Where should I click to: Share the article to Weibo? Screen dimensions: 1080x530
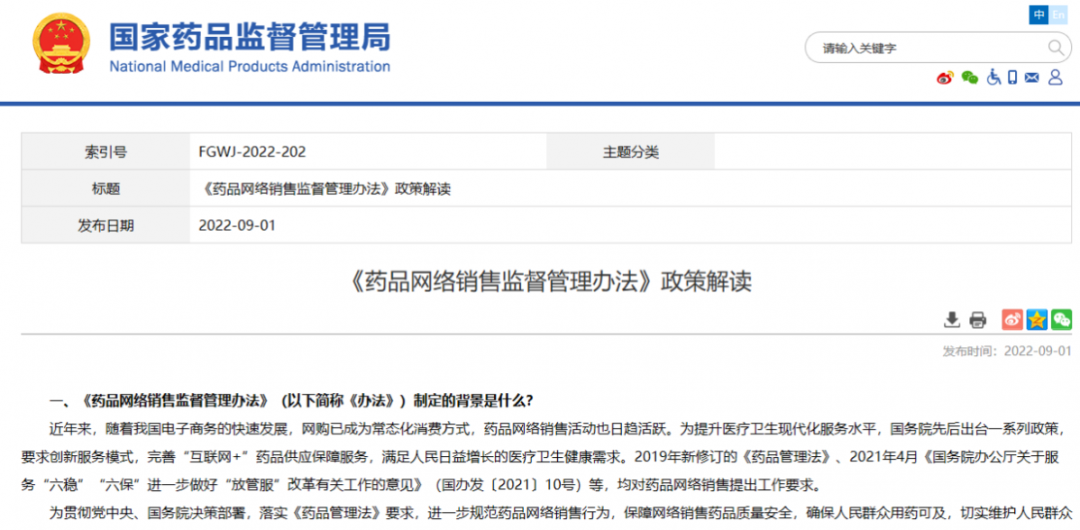1012,320
